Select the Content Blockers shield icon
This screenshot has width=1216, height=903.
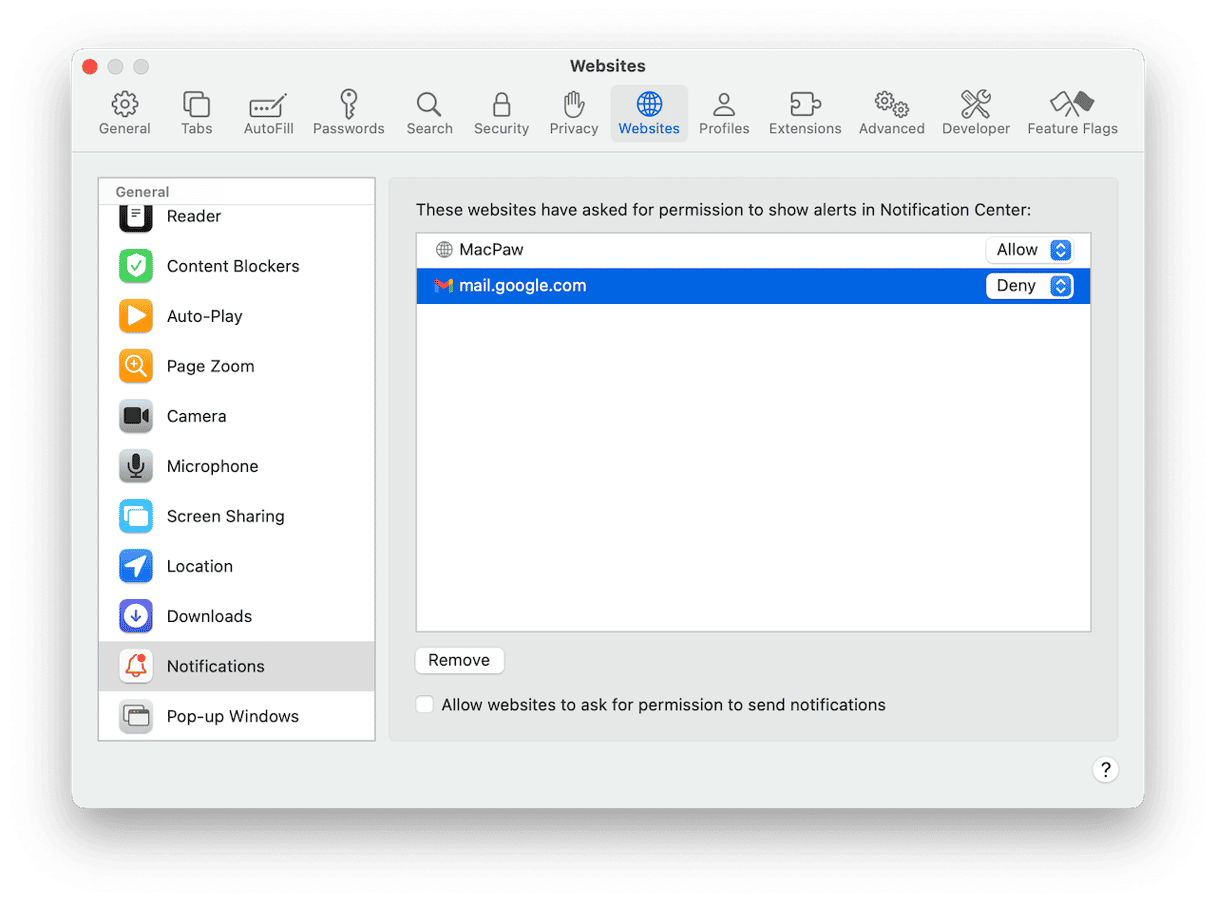tap(136, 266)
